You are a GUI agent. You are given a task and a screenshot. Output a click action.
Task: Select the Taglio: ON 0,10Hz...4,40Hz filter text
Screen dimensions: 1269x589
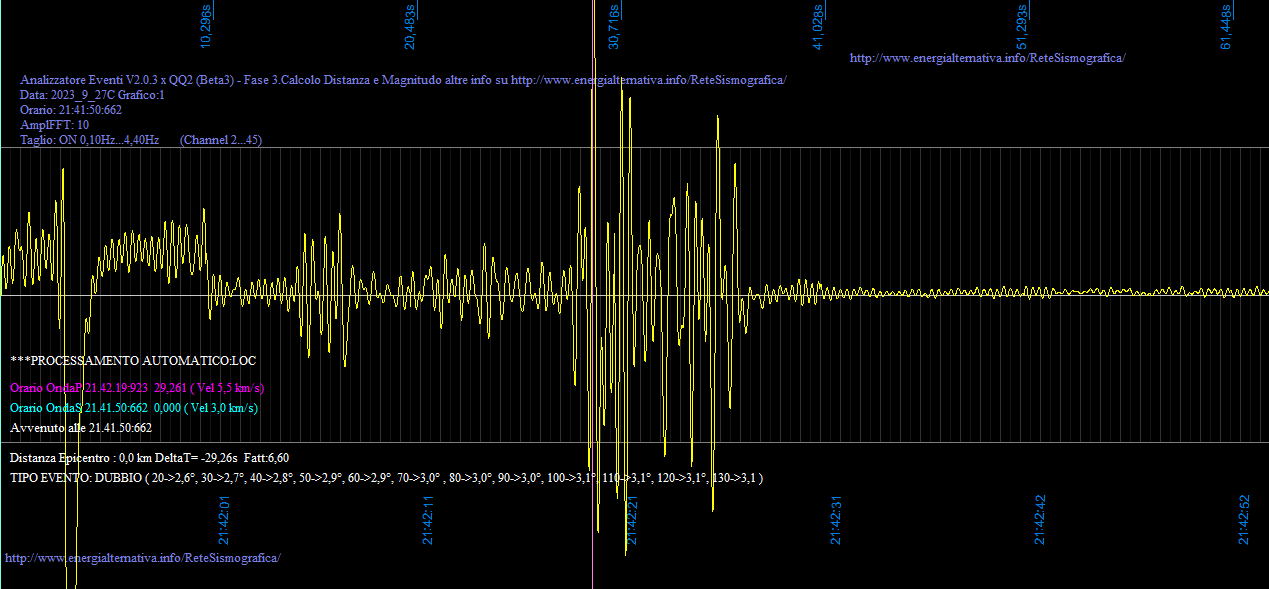click(90, 140)
